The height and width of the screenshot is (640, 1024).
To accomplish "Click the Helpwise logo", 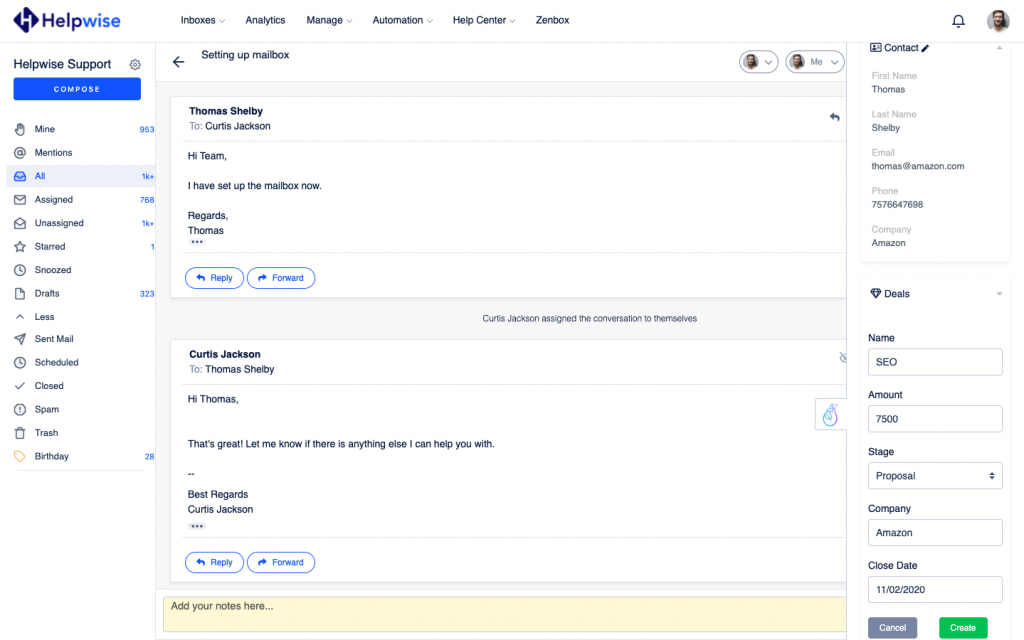I will pyautogui.click(x=68, y=20).
